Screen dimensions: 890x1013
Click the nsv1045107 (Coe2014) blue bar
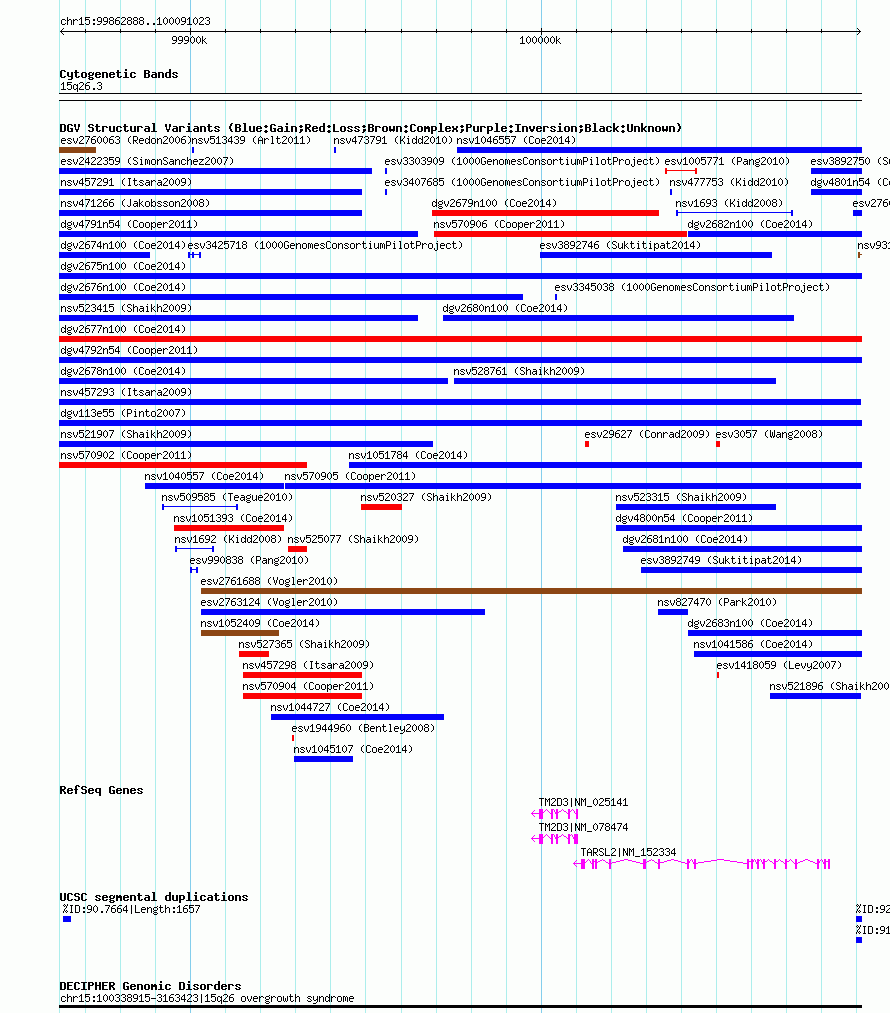point(324,759)
